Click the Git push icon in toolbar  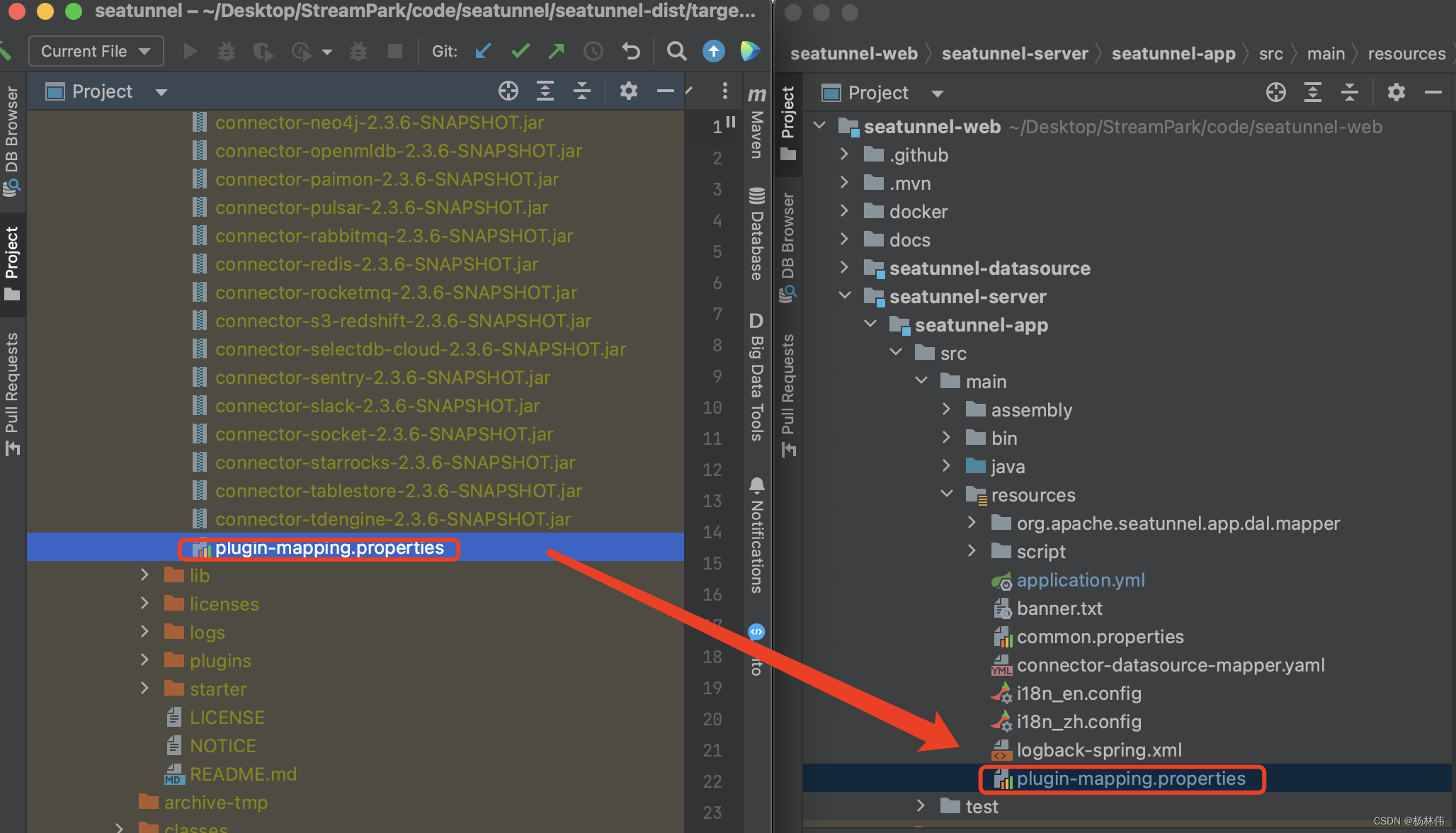[557, 51]
